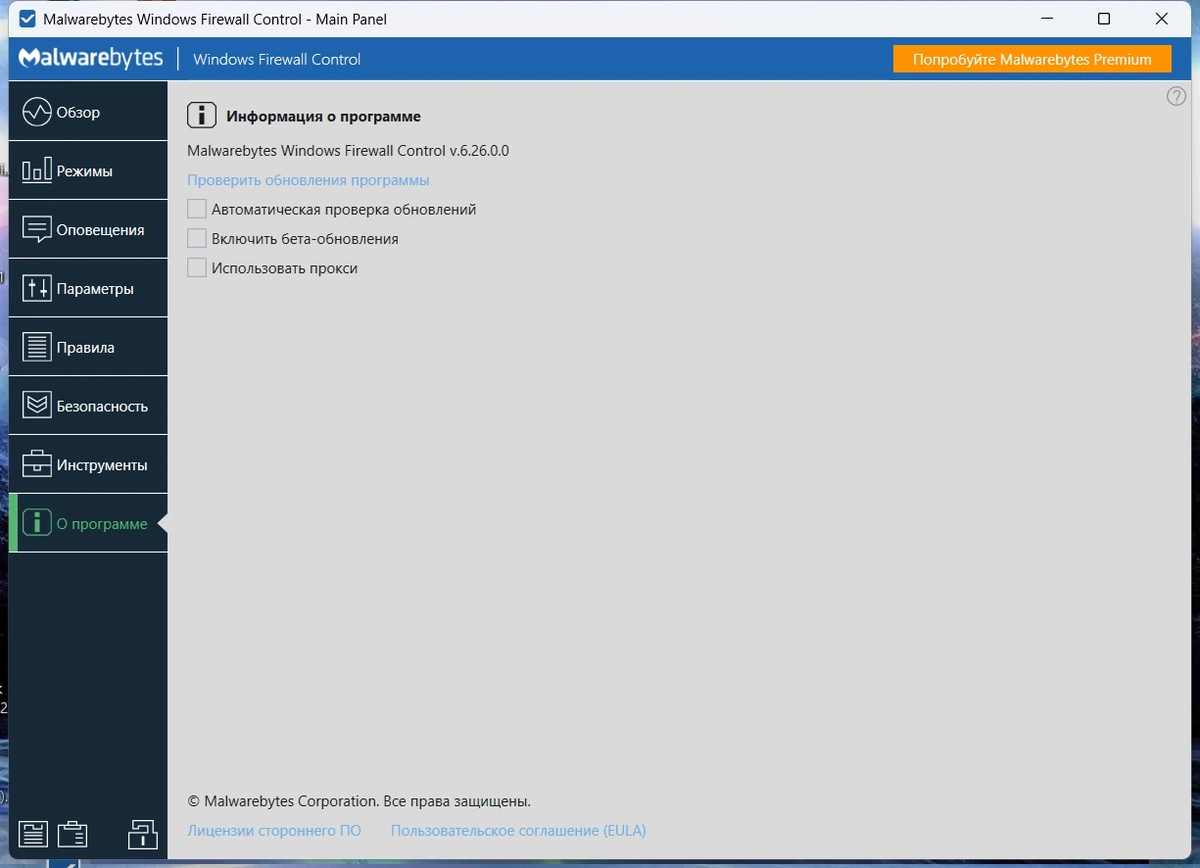Open Лицензии стороннего ПО link
The height and width of the screenshot is (868, 1200).
(x=274, y=831)
